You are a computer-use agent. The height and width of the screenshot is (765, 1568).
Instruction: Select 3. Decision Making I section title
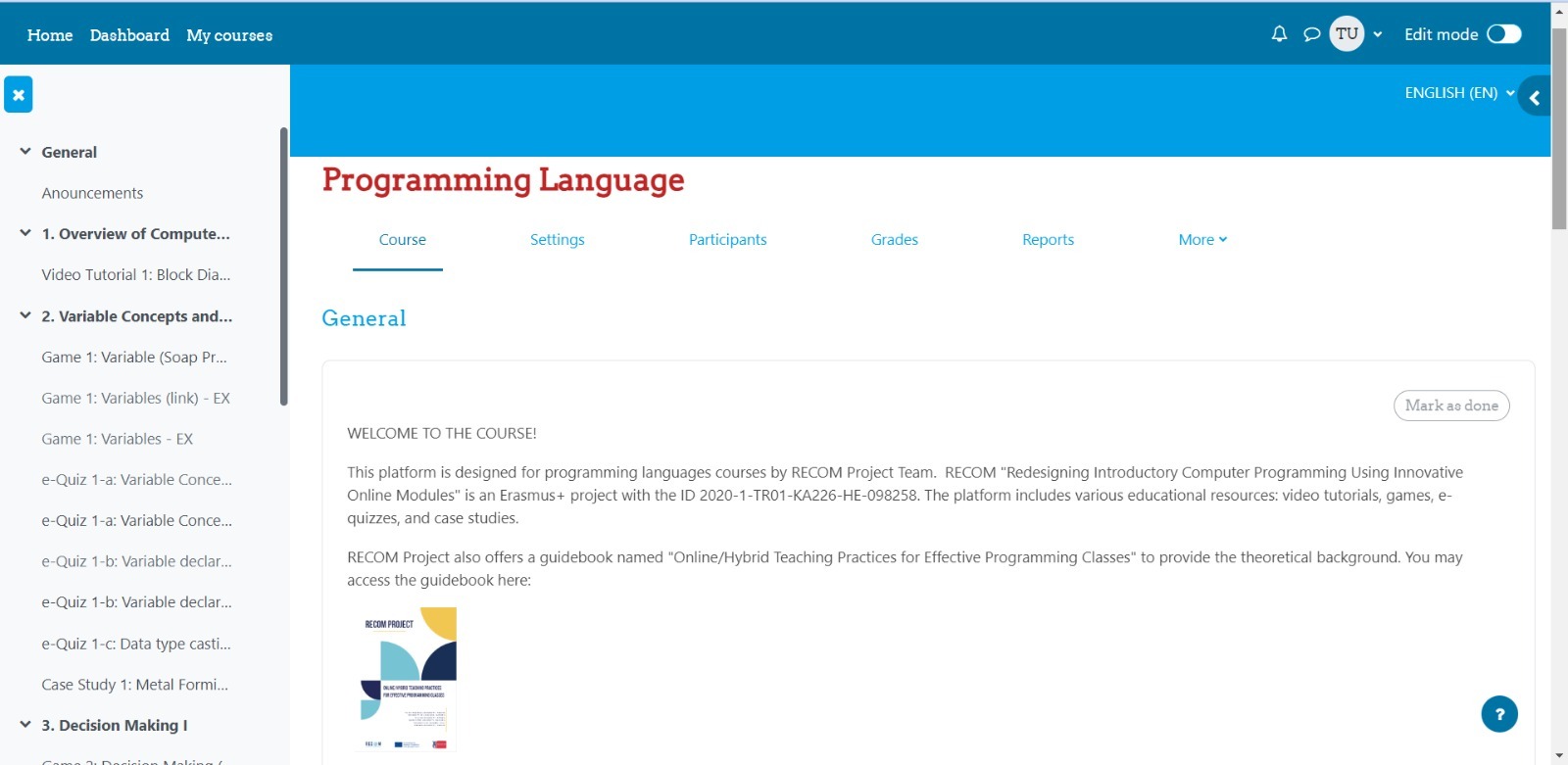point(115,726)
